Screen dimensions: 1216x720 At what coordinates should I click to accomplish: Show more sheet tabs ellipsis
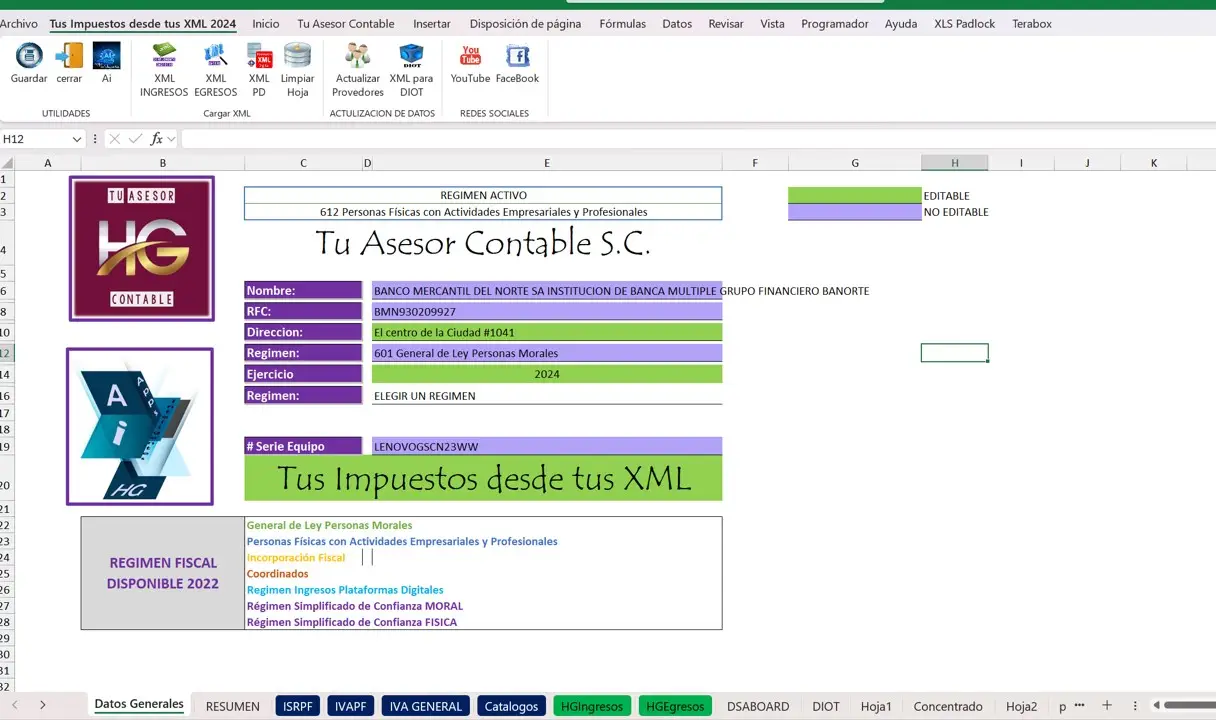[x=1080, y=705]
